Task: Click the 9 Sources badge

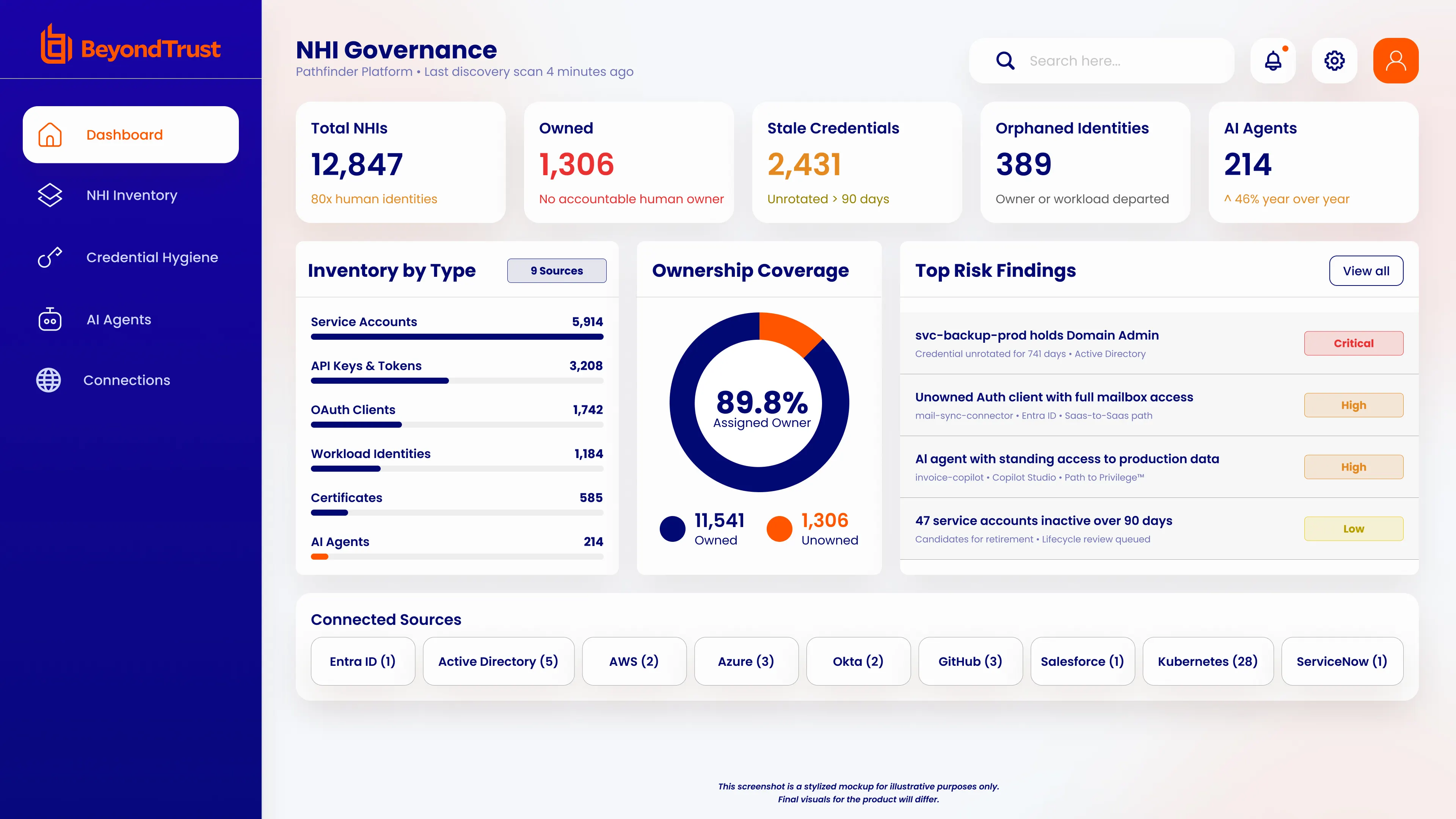Action: point(557,271)
